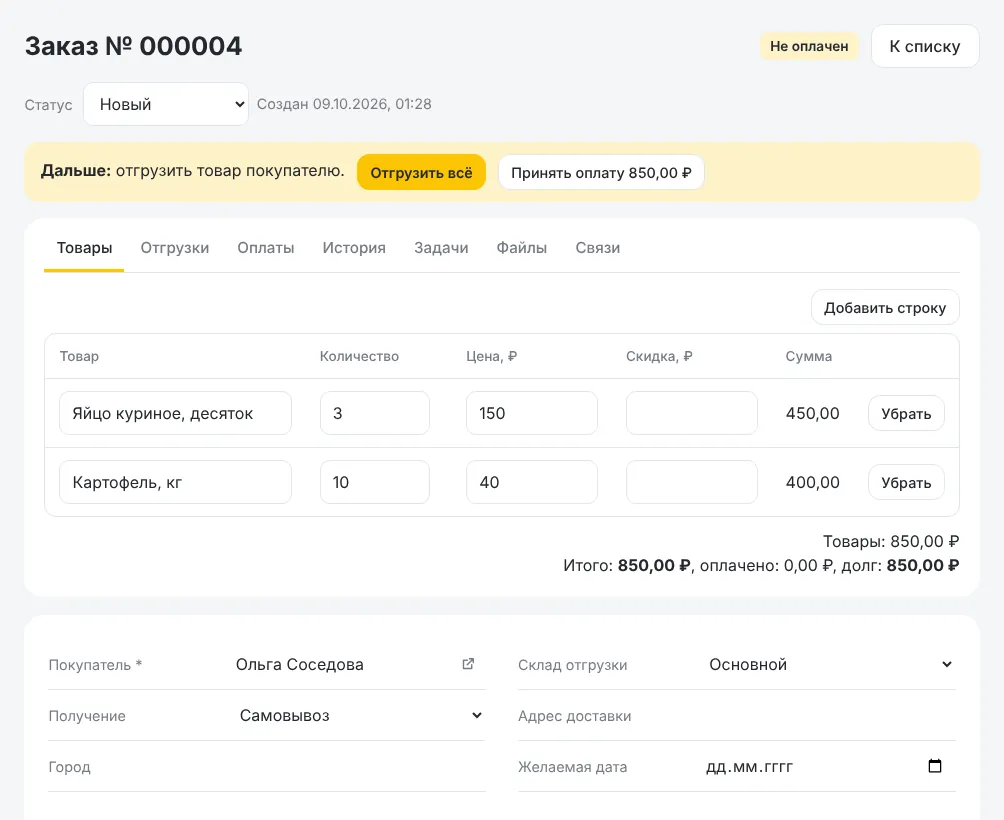This screenshot has height=820, width=1004.
Task: Open the Отгрузки tab
Action: coord(175,248)
